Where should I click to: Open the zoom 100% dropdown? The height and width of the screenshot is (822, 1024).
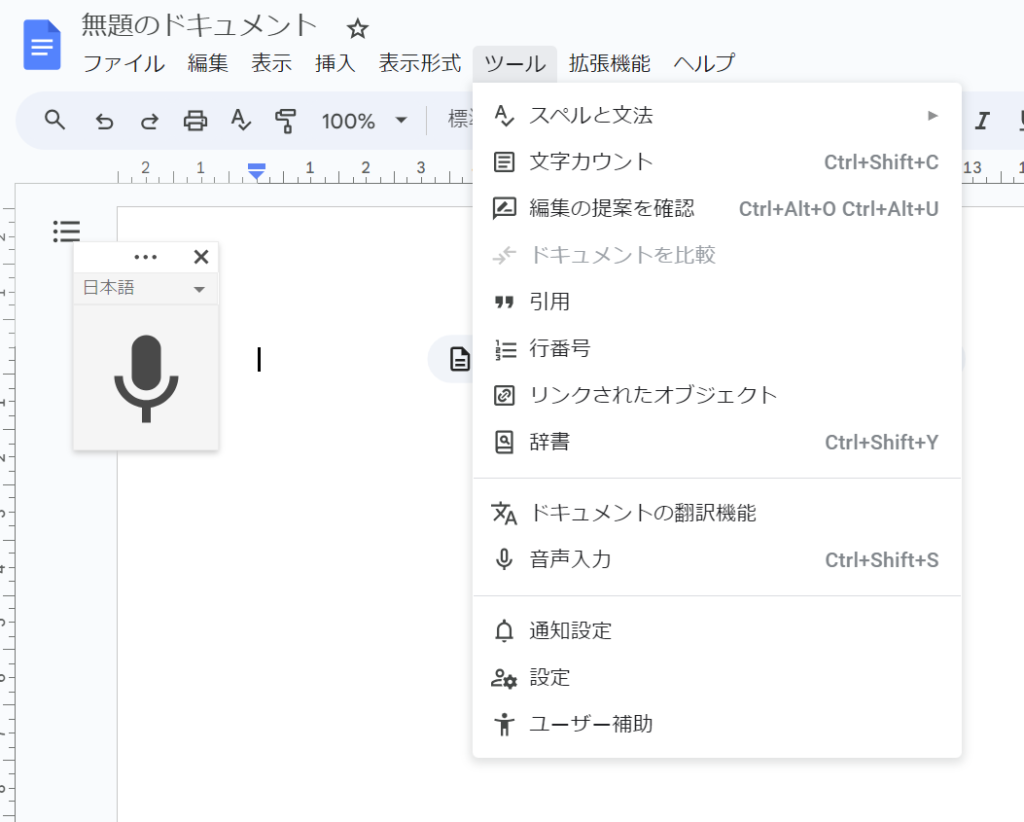364,121
